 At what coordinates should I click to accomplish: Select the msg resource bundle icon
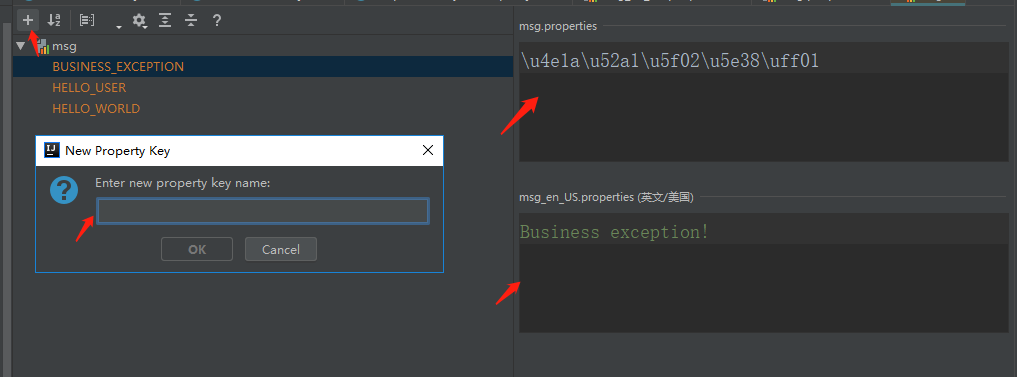pyautogui.click(x=42, y=46)
